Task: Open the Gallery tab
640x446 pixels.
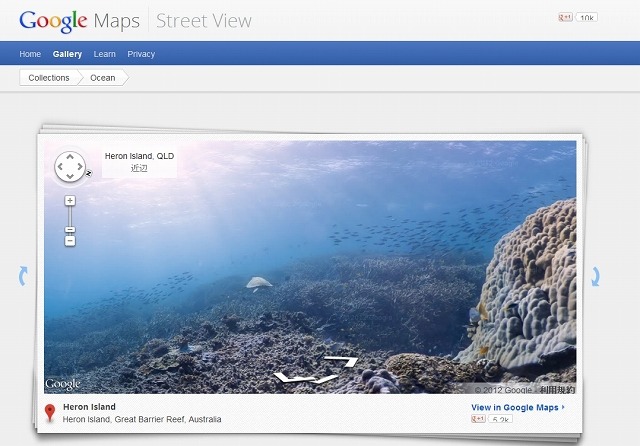Action: pos(67,54)
